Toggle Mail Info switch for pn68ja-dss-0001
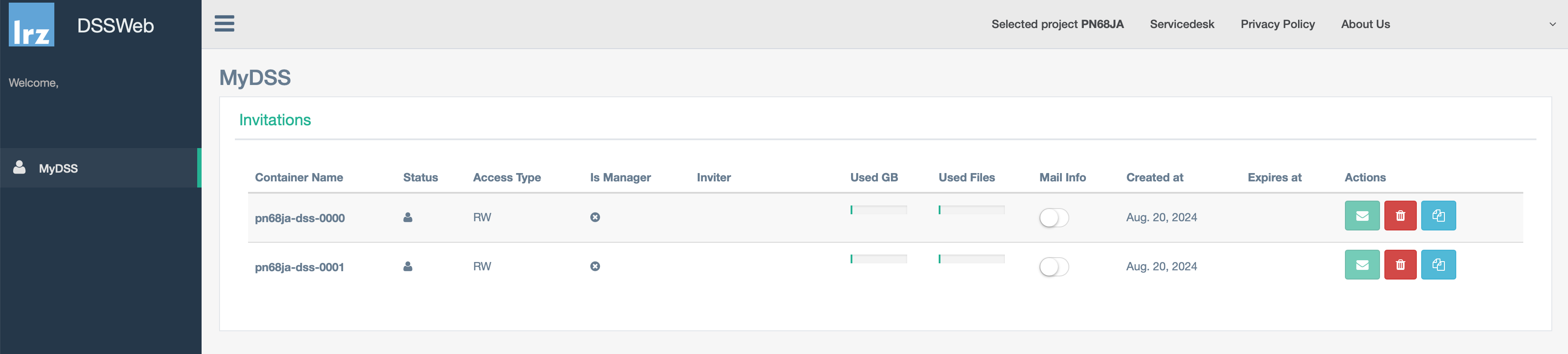Viewport: 1568px width, 354px height. pyautogui.click(x=1054, y=267)
